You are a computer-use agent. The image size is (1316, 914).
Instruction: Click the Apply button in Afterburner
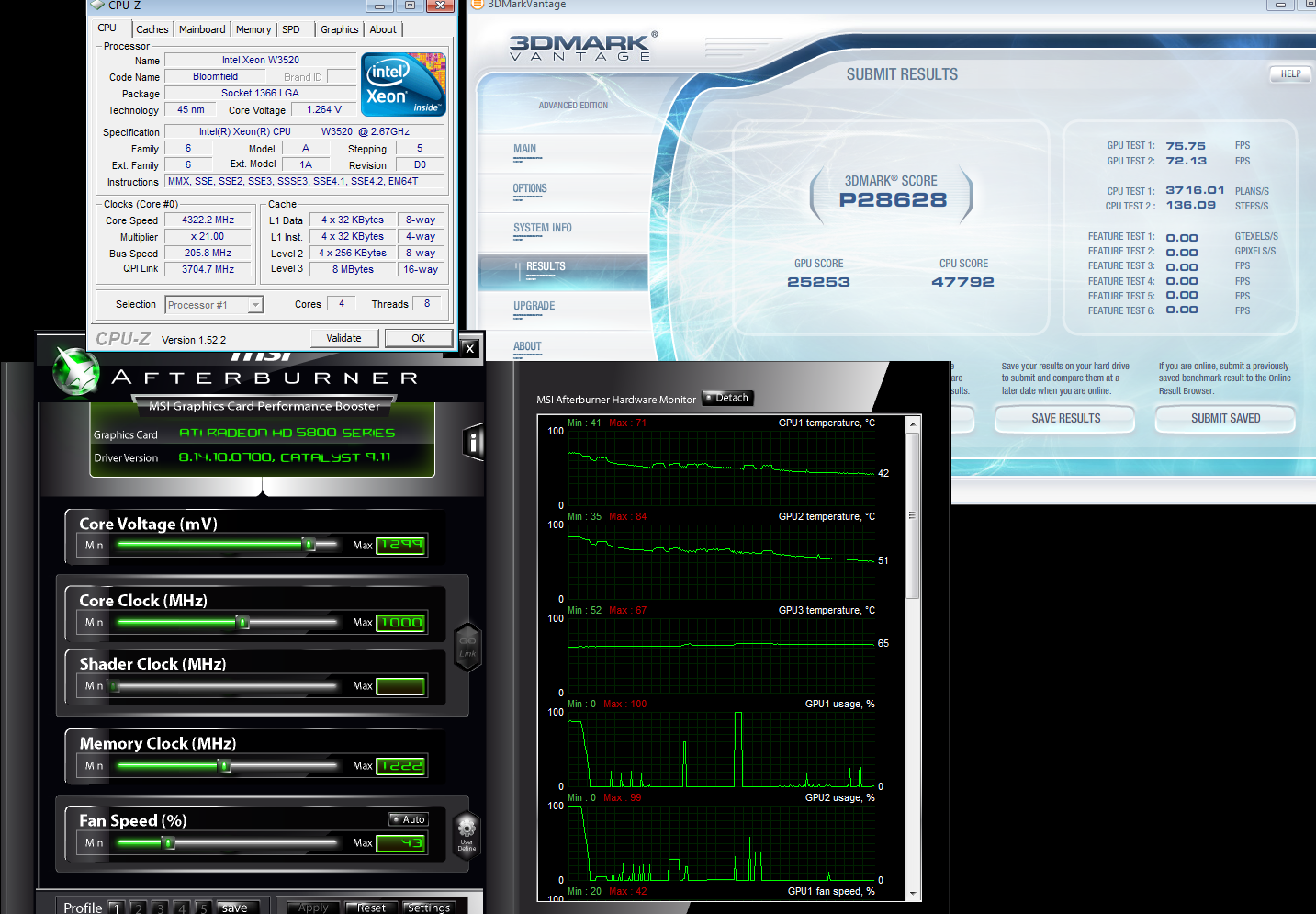point(313,908)
